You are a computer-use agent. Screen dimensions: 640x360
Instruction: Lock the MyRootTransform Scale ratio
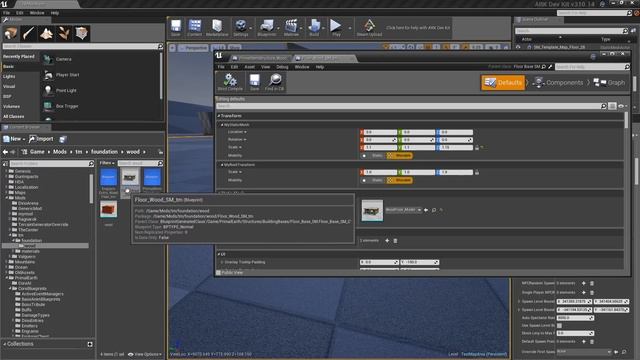coord(477,172)
